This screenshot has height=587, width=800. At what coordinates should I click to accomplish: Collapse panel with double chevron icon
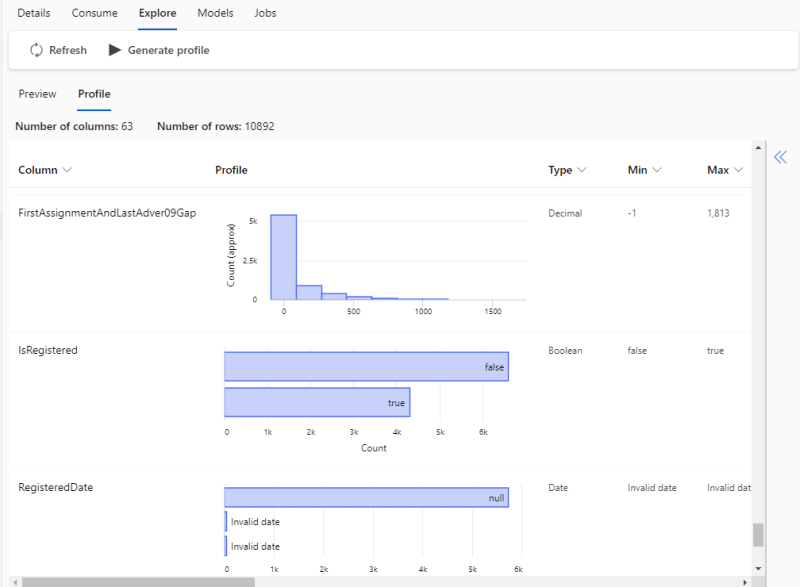[780, 157]
